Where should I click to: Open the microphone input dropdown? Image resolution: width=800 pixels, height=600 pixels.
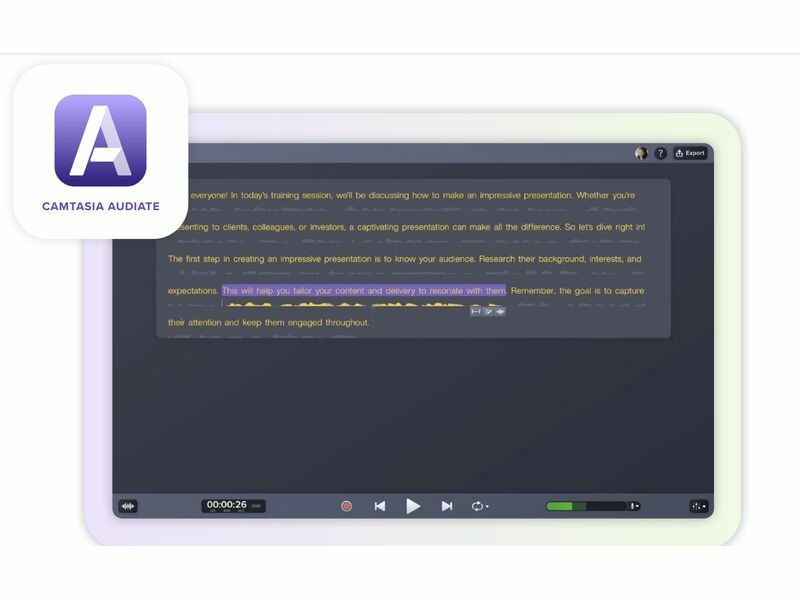tap(634, 506)
